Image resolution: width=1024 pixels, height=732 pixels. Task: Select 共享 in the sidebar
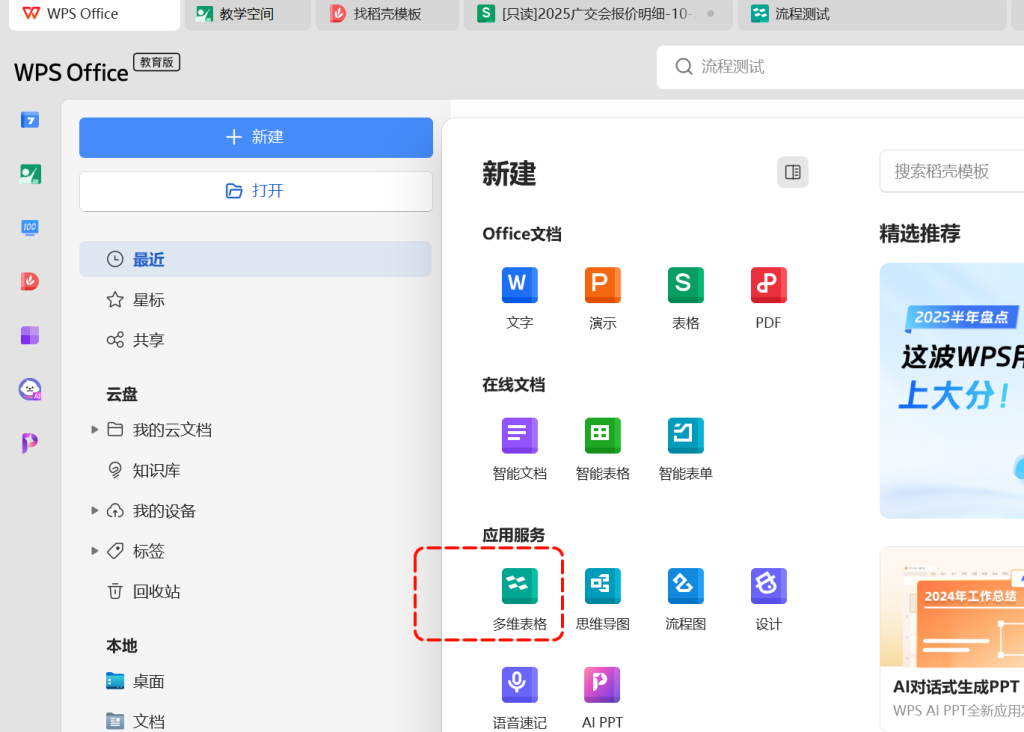pyautogui.click(x=255, y=340)
